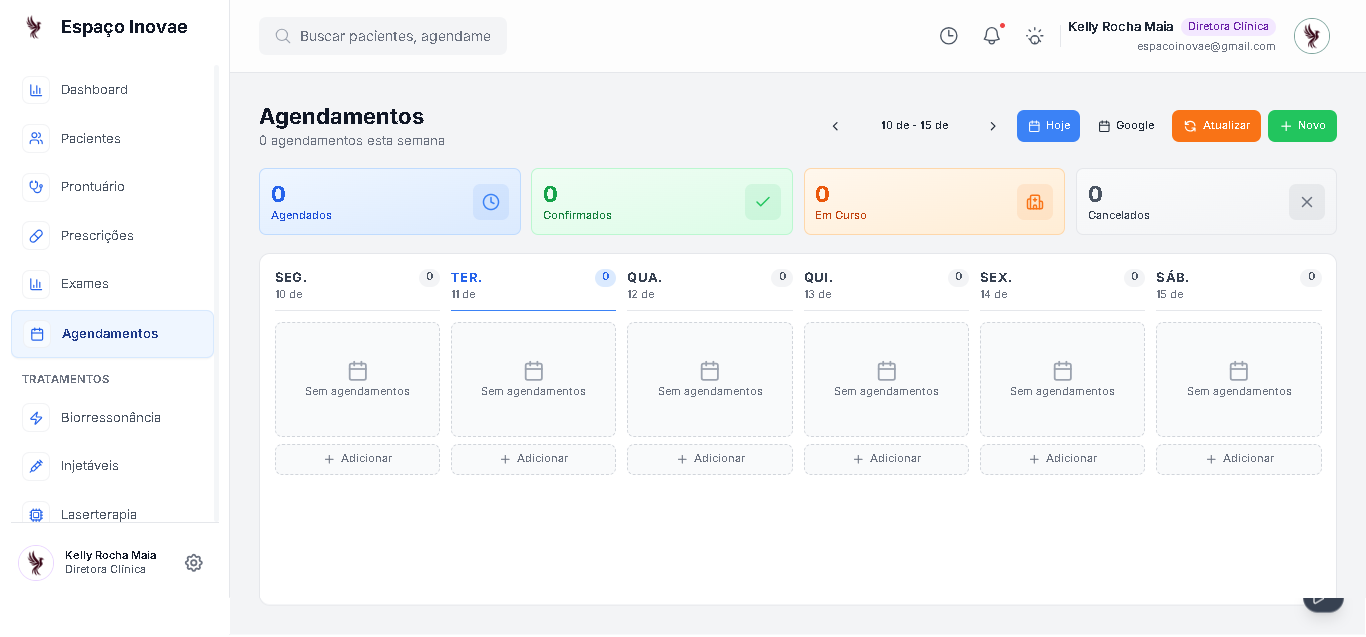Screen dimensions: 1366x637
Task: Open the Laserterapia treatment page
Action: point(100,514)
